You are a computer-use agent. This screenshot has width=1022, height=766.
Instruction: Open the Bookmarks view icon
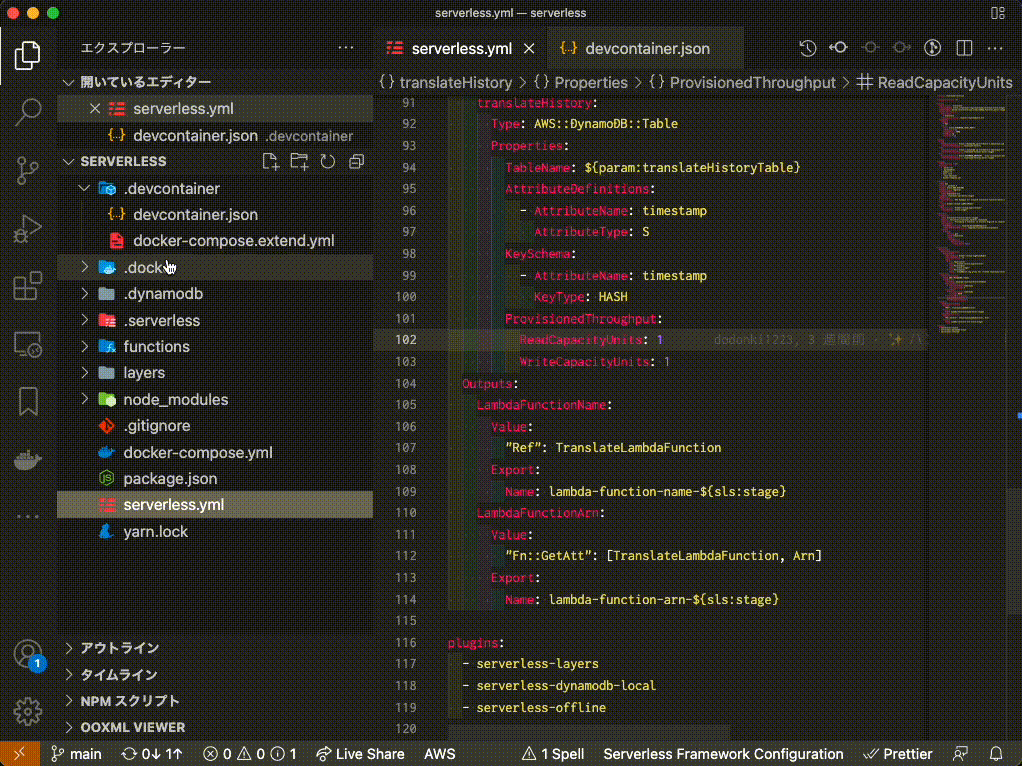[x=27, y=401]
